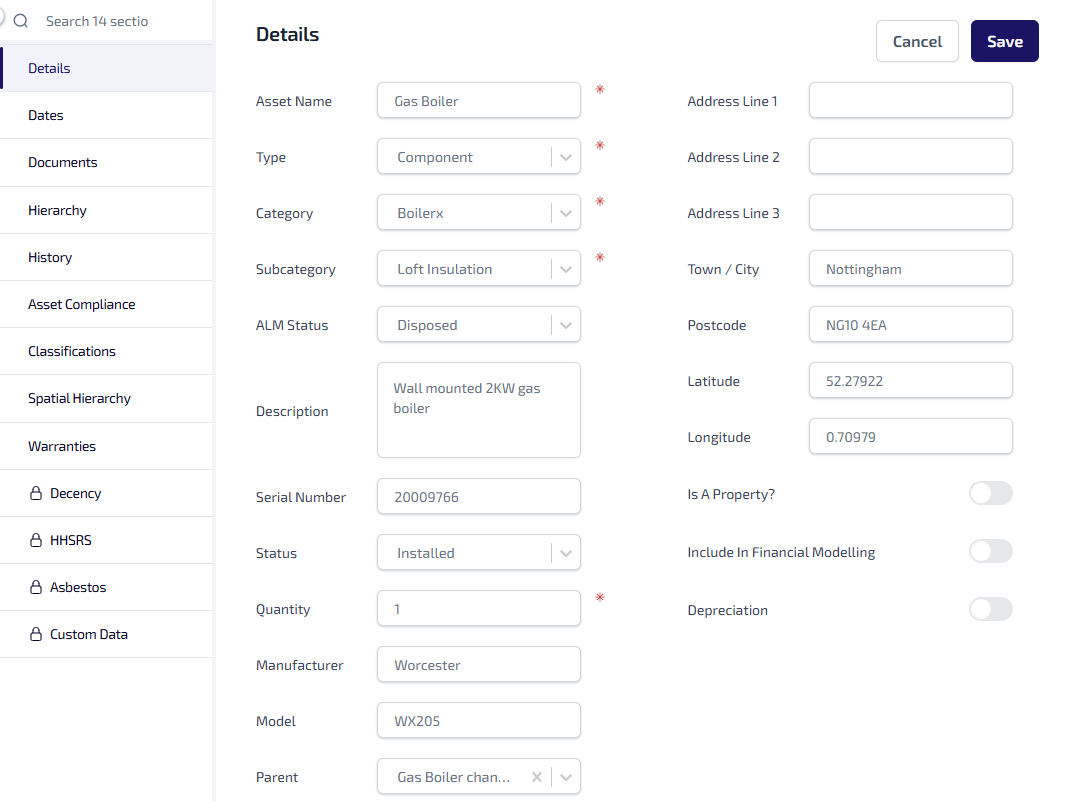The width and height of the screenshot is (1079, 810).
Task: Open the Category dropdown chevron
Action: 566,213
